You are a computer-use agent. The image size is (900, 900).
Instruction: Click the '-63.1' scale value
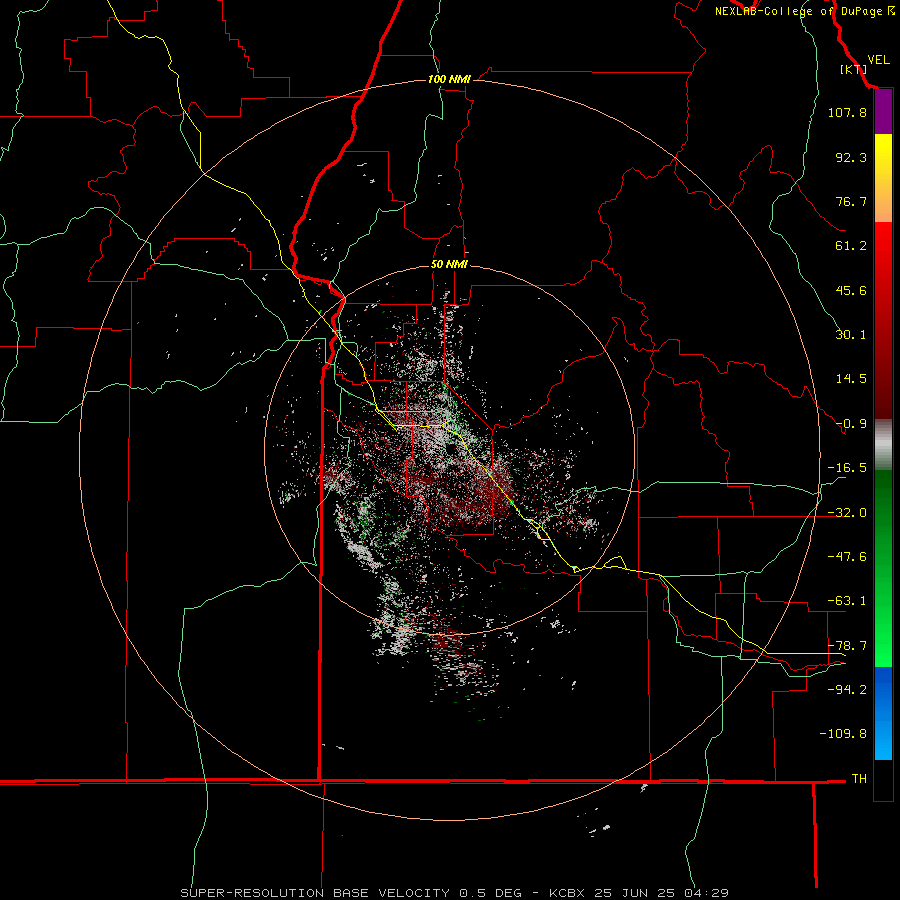pyautogui.click(x=847, y=601)
